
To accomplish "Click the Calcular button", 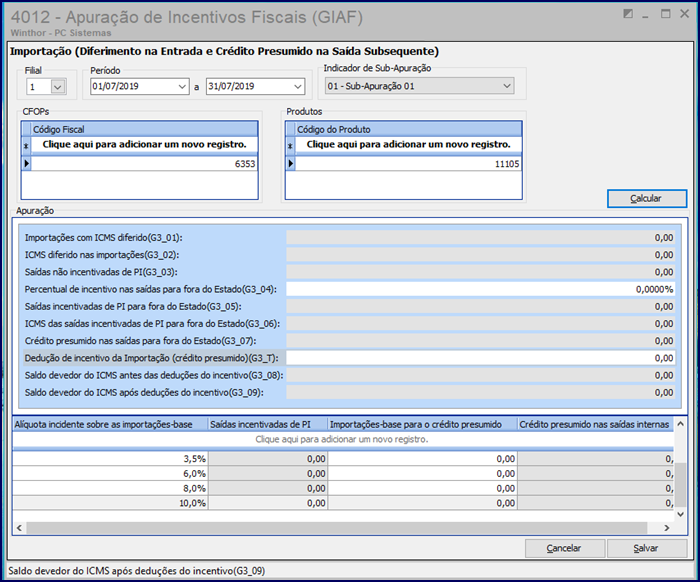I will (x=647, y=199).
